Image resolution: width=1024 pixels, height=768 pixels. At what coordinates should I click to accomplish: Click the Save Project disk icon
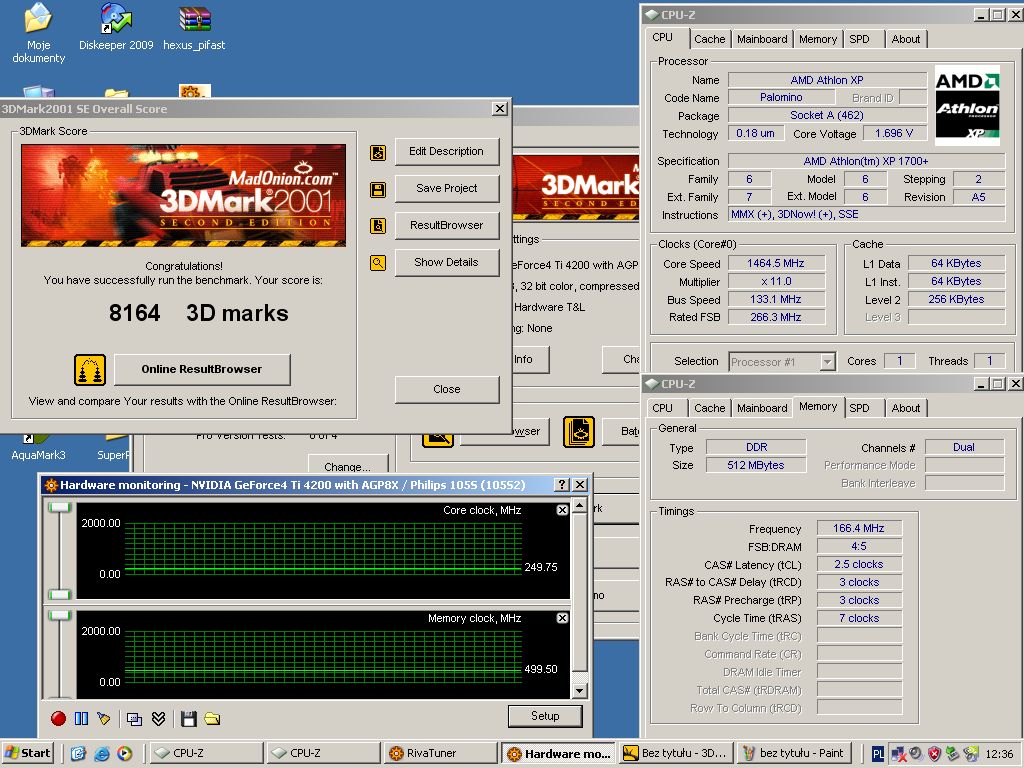pos(377,190)
